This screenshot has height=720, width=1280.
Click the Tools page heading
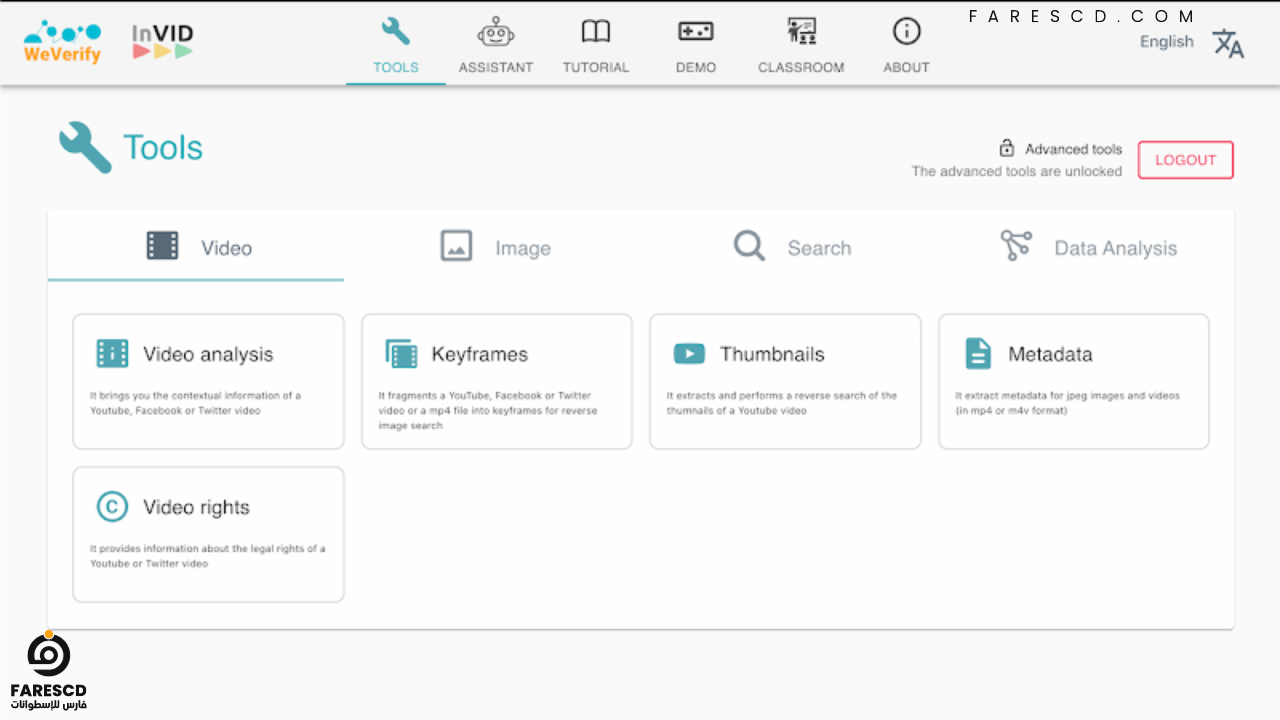tap(163, 148)
